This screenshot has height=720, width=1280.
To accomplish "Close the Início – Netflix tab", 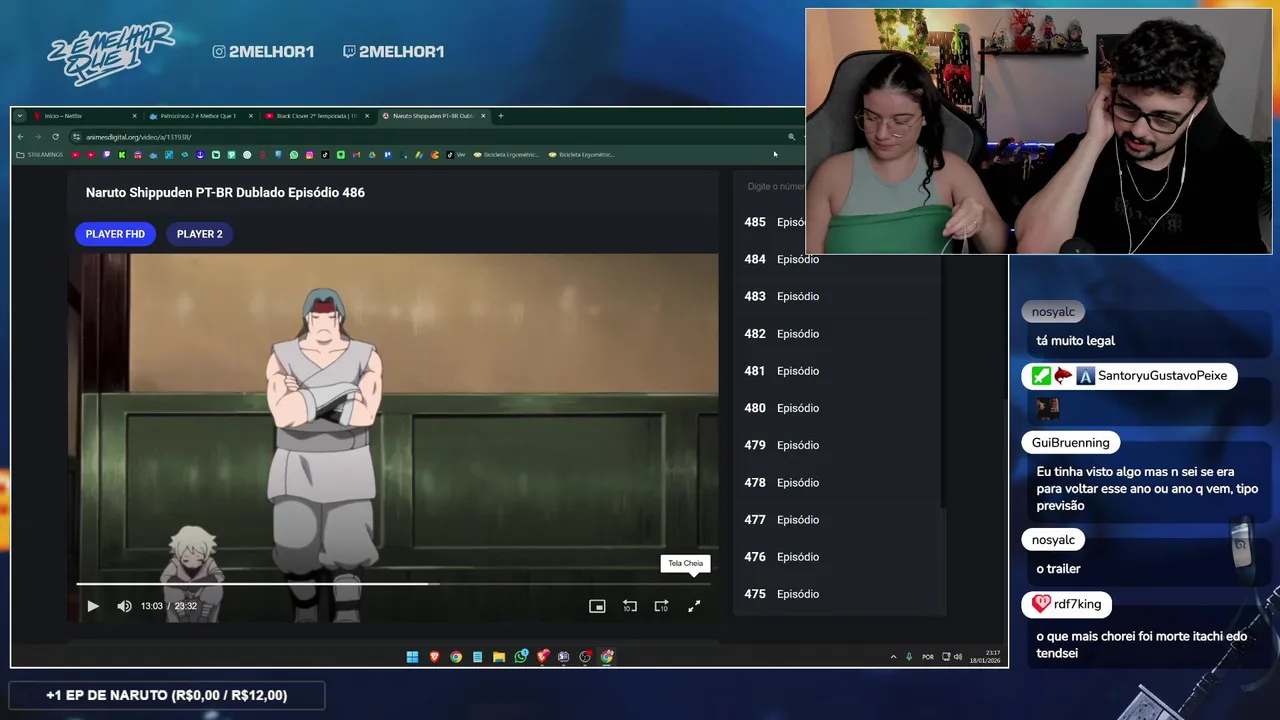I will coord(134,116).
